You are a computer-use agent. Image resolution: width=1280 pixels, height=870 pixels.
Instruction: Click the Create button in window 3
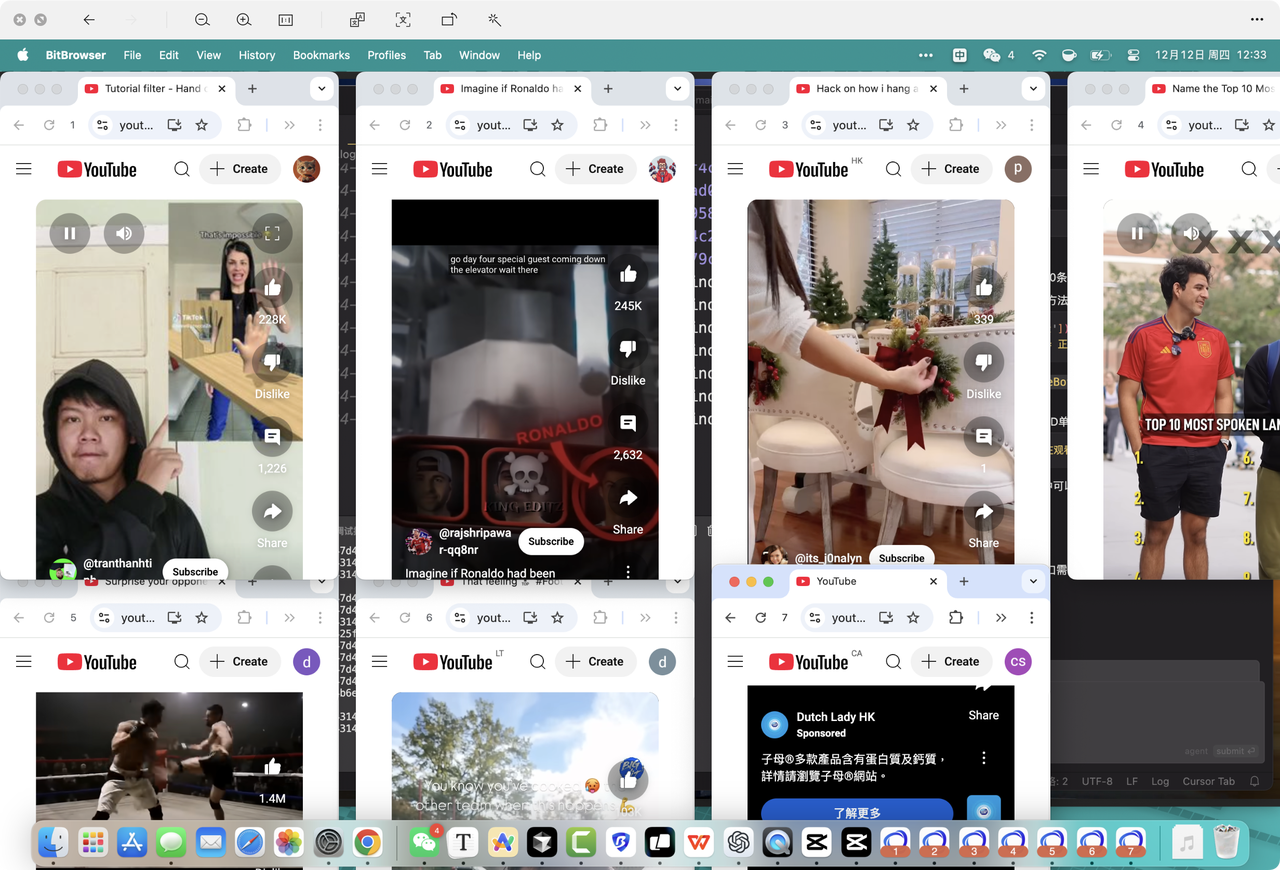[954, 169]
